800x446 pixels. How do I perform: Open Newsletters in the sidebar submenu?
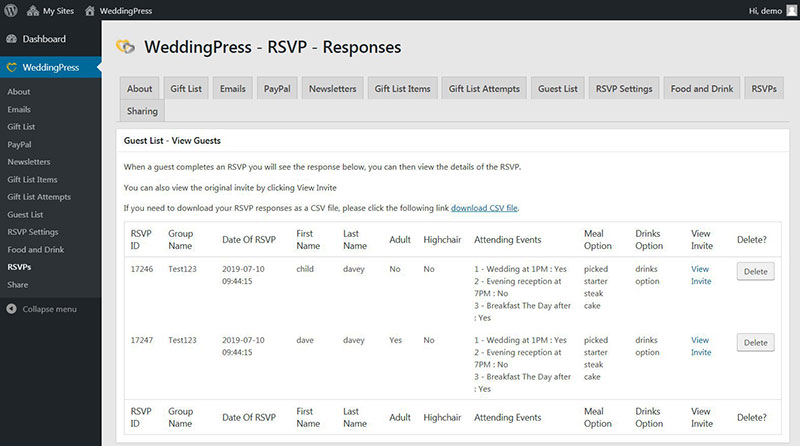[x=29, y=162]
